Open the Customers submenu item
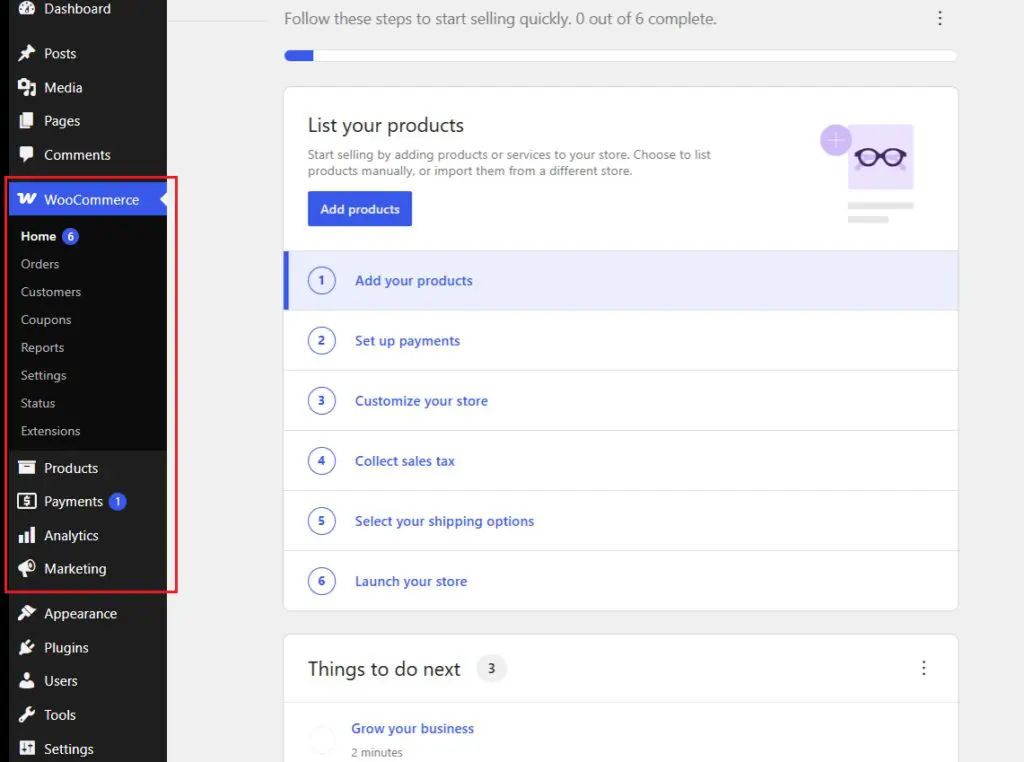 tap(51, 292)
